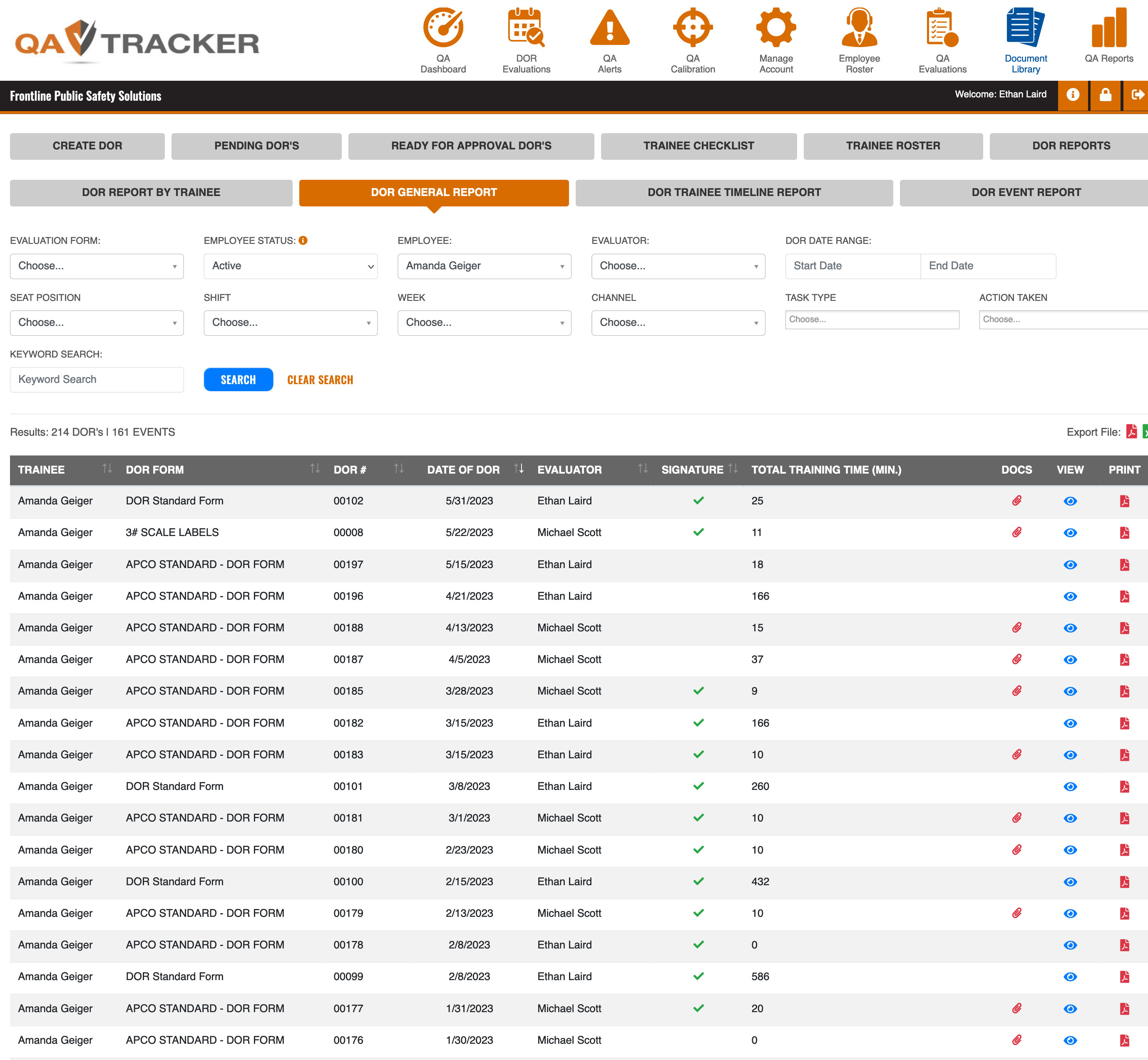Open the QA Calibration target icon
This screenshot has width=1148, height=1060.
pos(693,27)
